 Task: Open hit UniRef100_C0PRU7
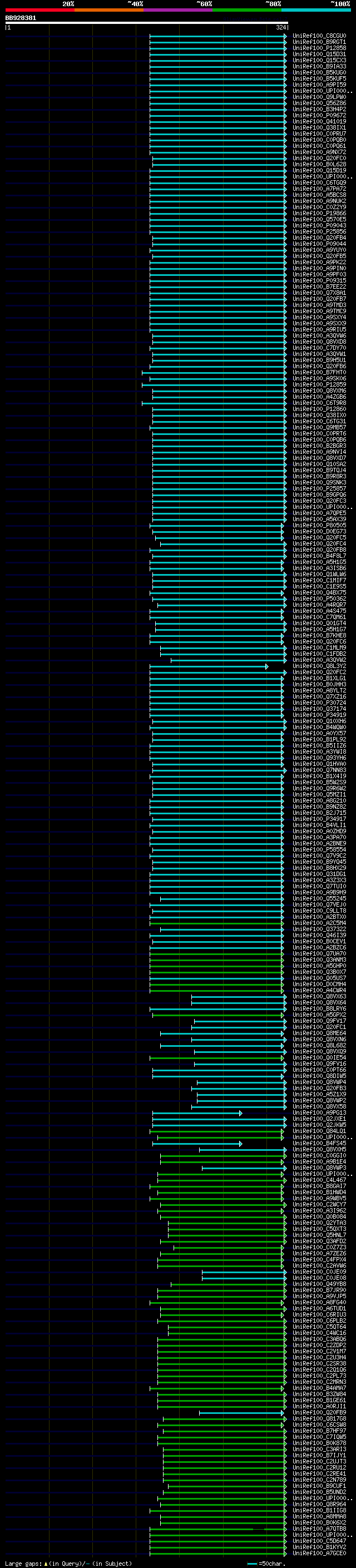point(319,133)
